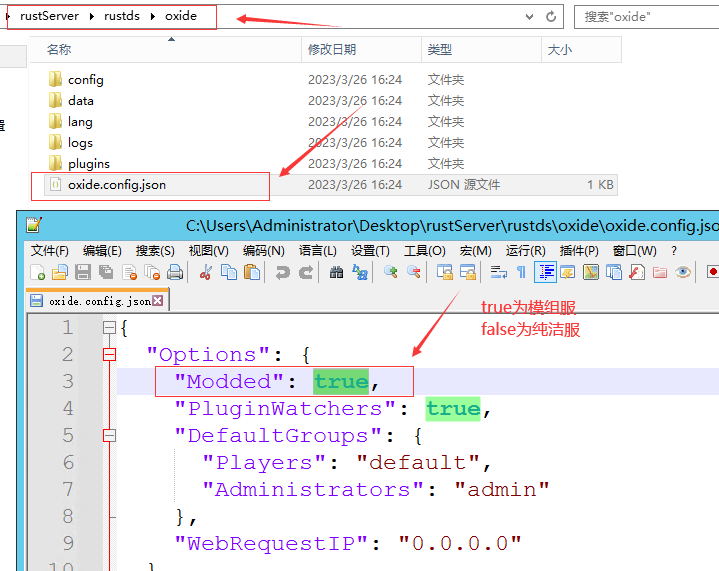Sort files by 名称 column header

[x=165, y=50]
